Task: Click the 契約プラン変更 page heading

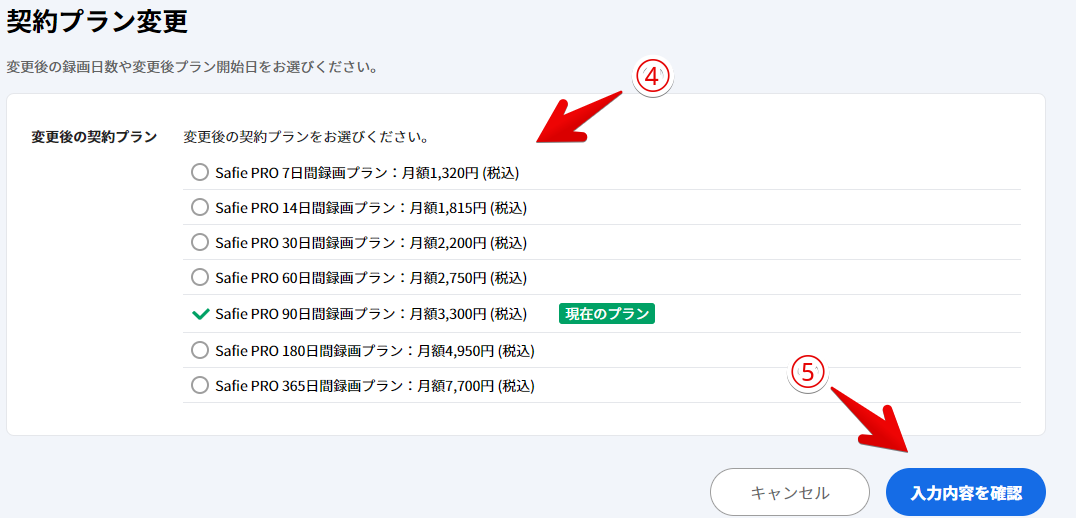Action: 97,23
